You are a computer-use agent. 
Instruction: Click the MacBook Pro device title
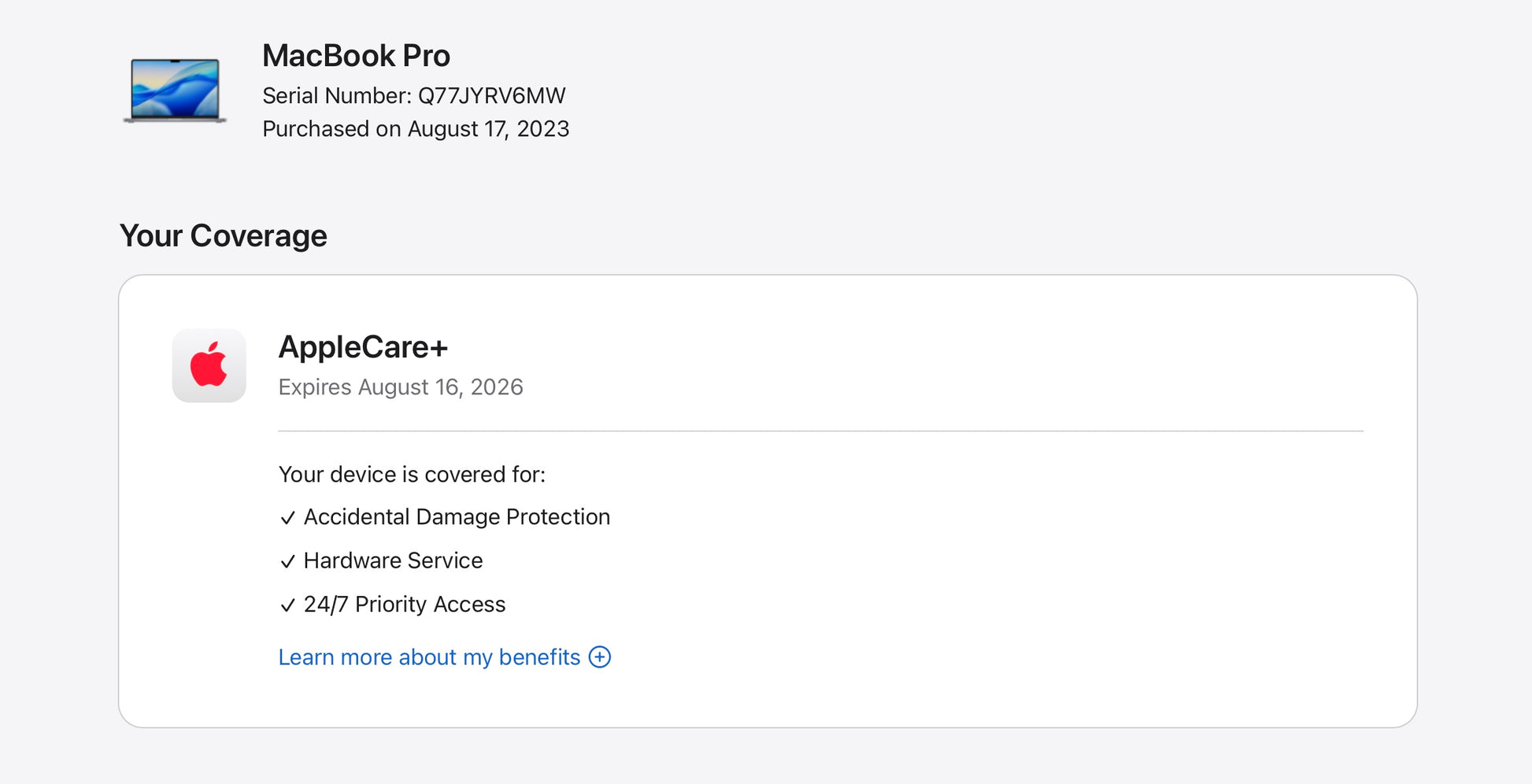(356, 56)
